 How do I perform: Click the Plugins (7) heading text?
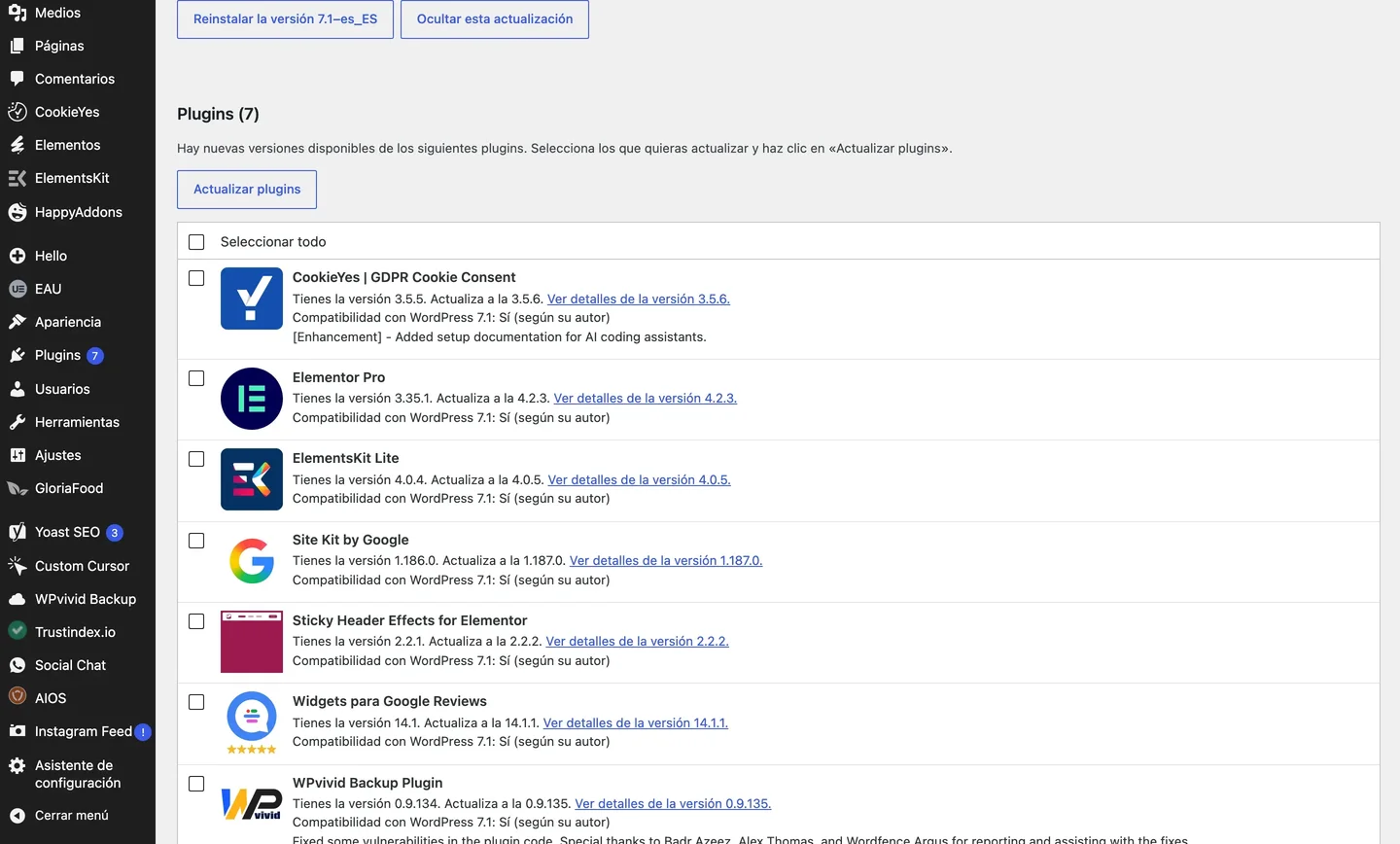point(218,115)
